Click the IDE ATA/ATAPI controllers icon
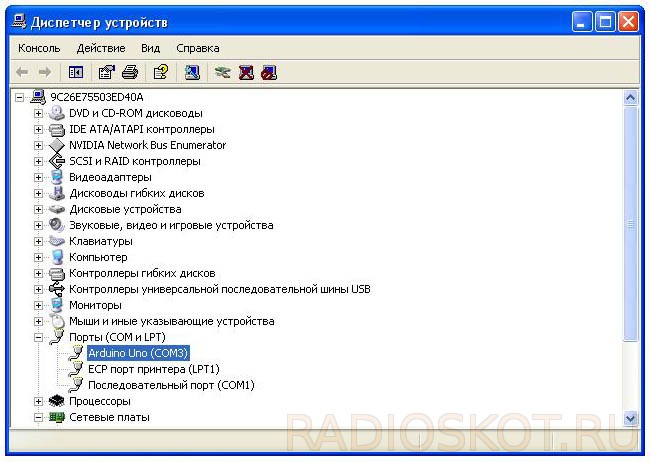Viewport: 650px width, 462px height. (x=57, y=129)
